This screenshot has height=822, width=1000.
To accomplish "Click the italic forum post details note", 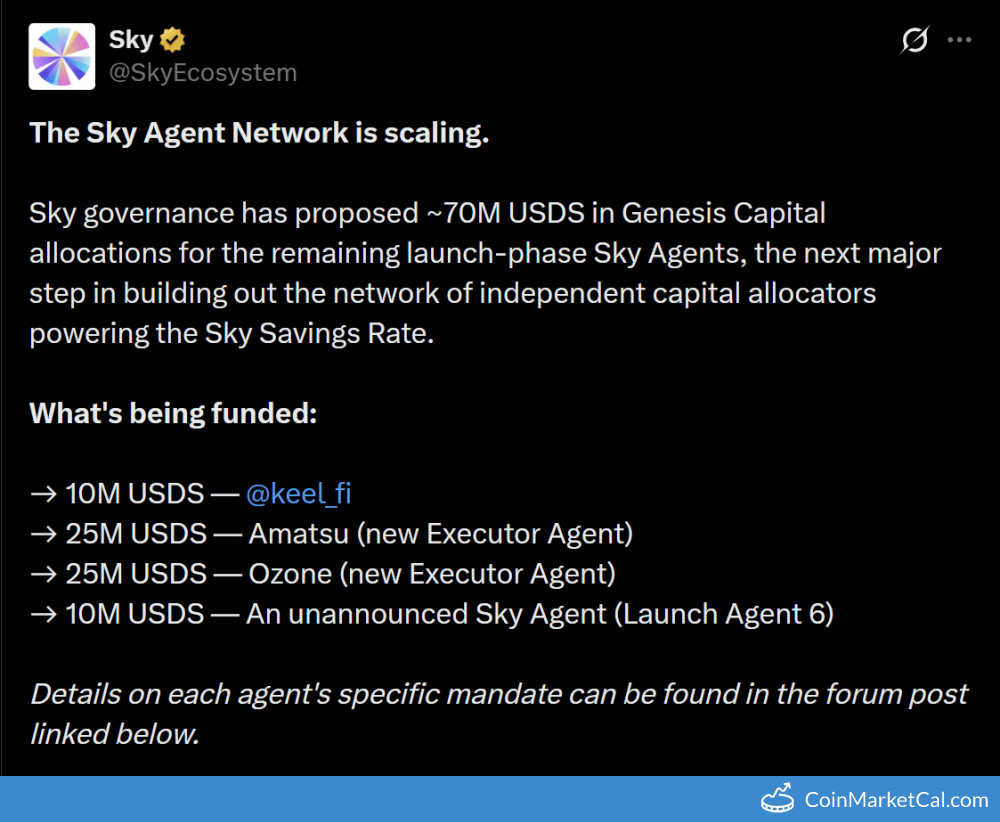I will pos(498,713).
